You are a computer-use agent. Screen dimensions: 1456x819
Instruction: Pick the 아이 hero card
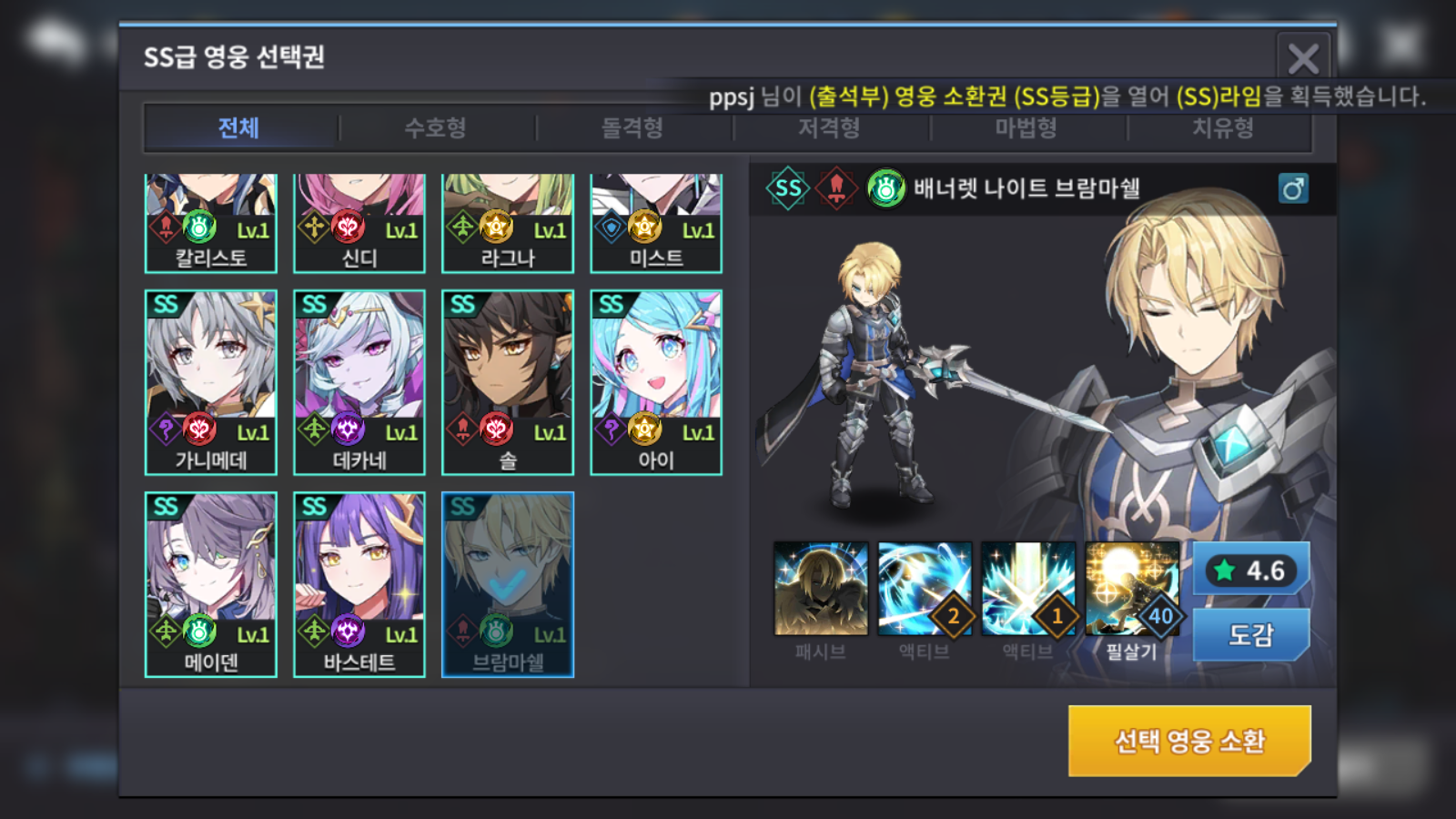click(x=656, y=383)
